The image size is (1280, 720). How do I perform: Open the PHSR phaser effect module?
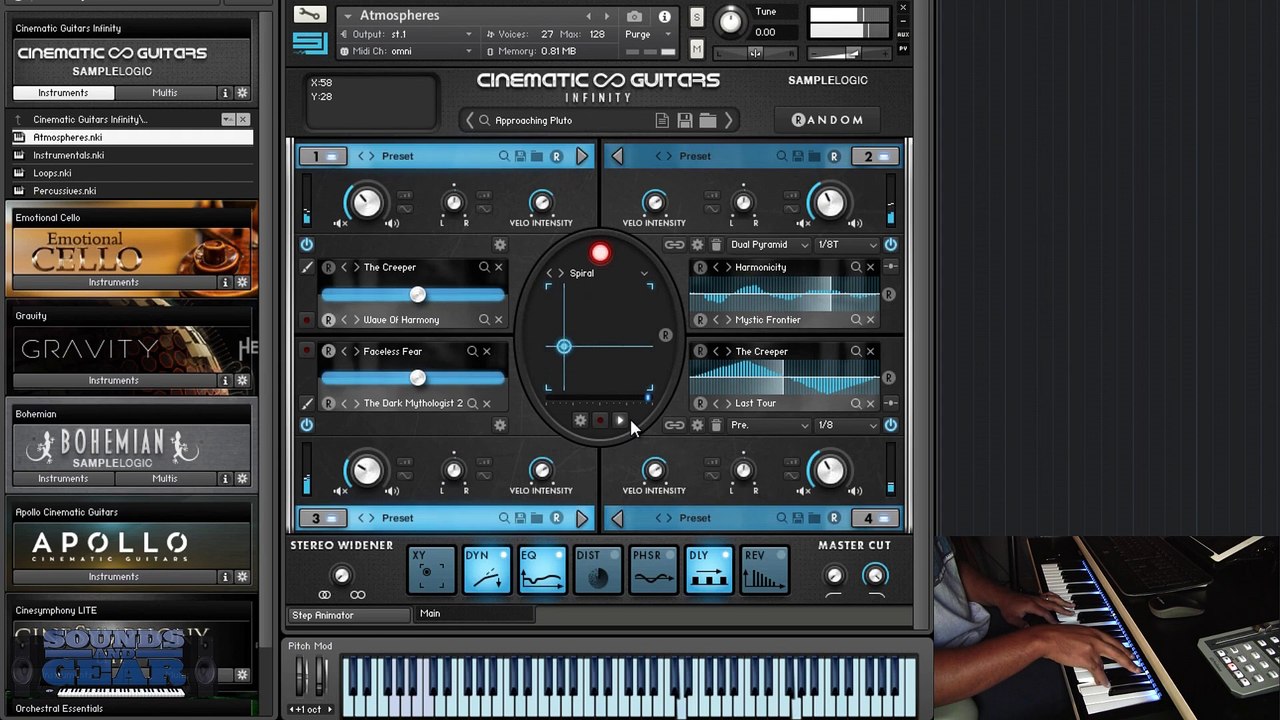click(x=654, y=570)
